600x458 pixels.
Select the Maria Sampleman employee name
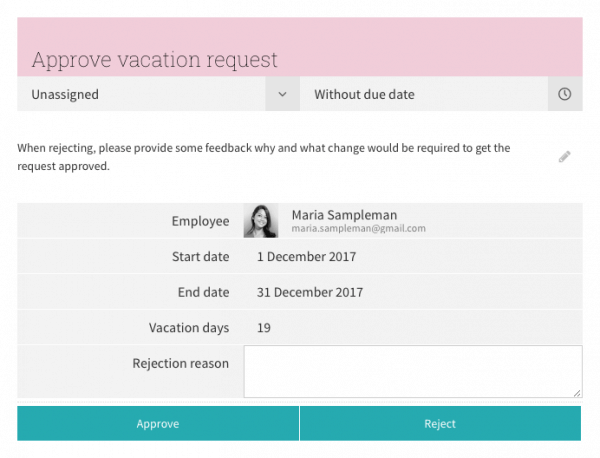[343, 214]
